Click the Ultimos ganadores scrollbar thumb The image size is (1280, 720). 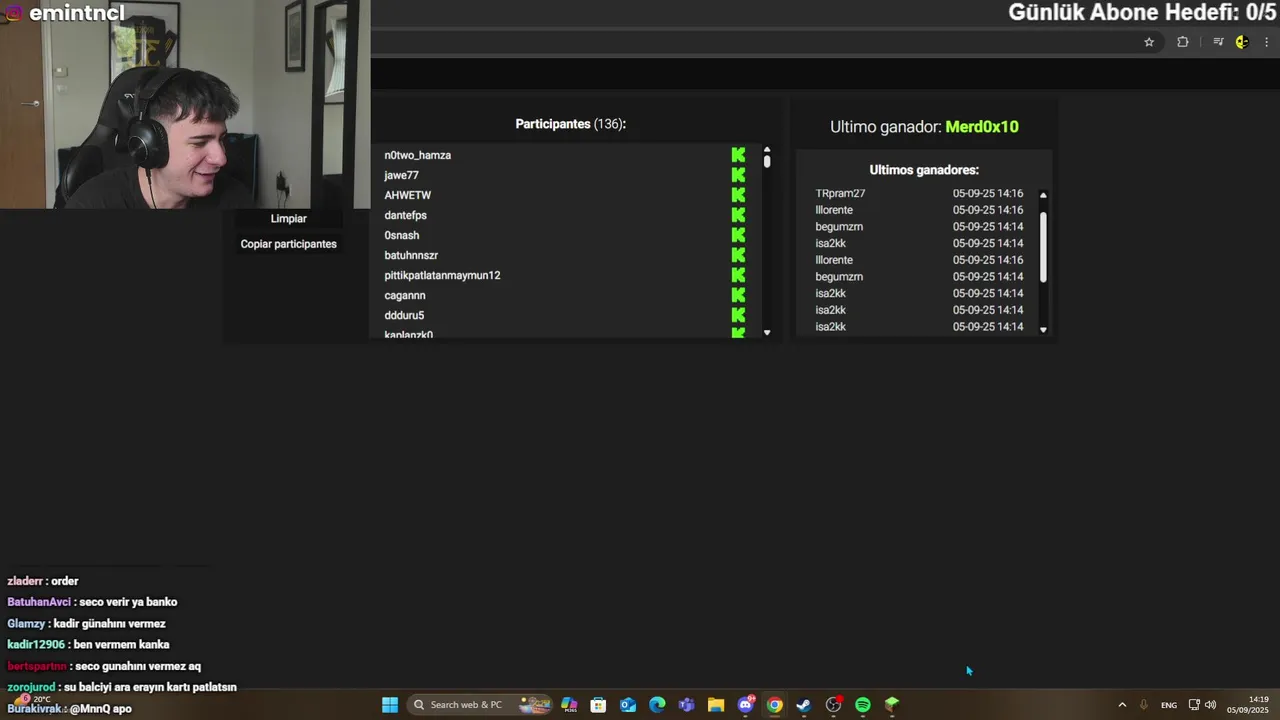coord(1043,247)
